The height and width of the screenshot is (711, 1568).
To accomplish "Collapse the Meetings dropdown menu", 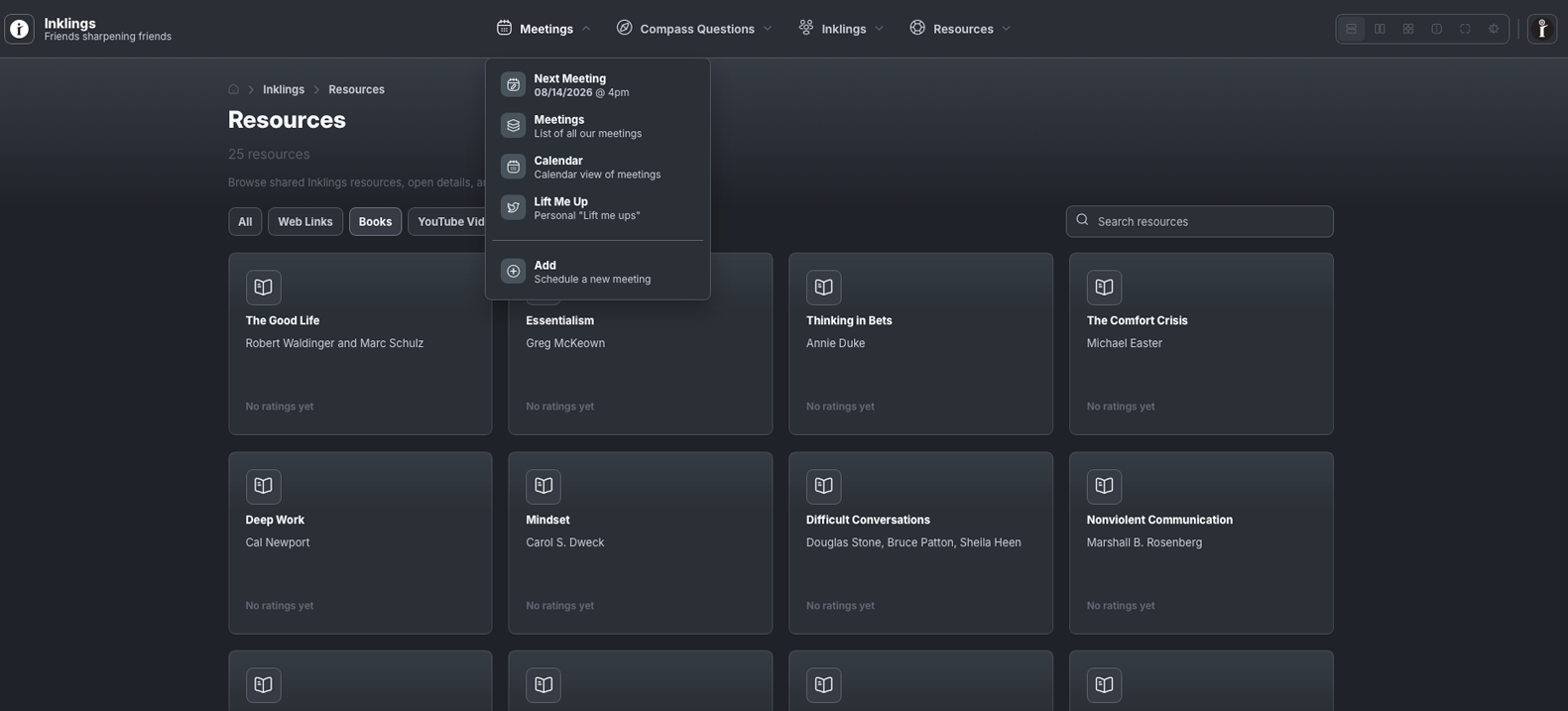I will coord(543,29).
